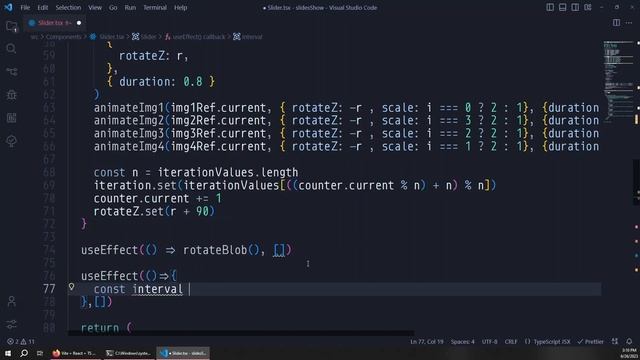Image resolution: width=640 pixels, height=360 pixels.
Task: Open the Source Control view
Action: (11, 72)
